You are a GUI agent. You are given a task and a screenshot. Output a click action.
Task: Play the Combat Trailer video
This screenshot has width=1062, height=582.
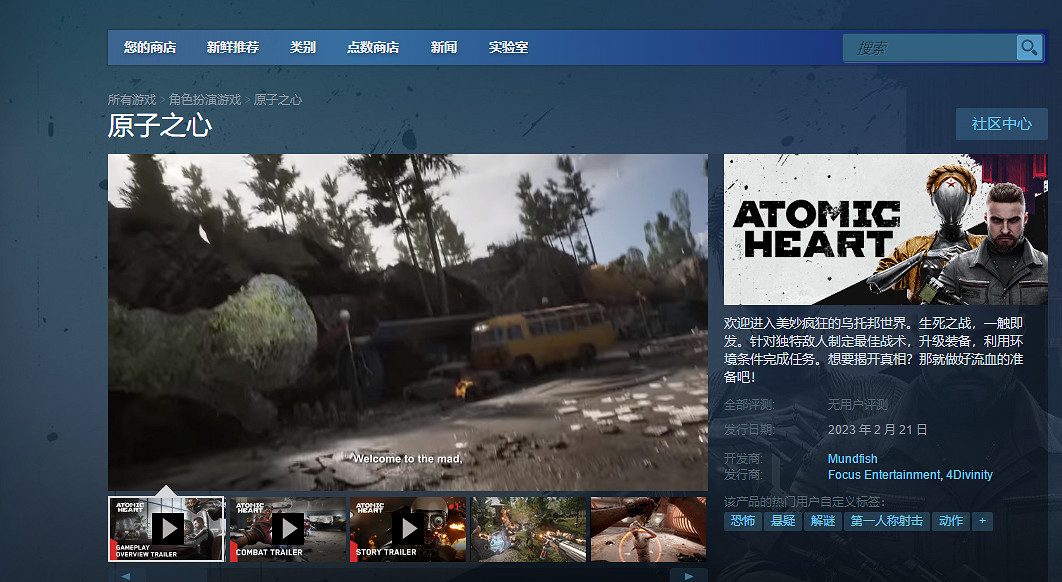pos(287,529)
